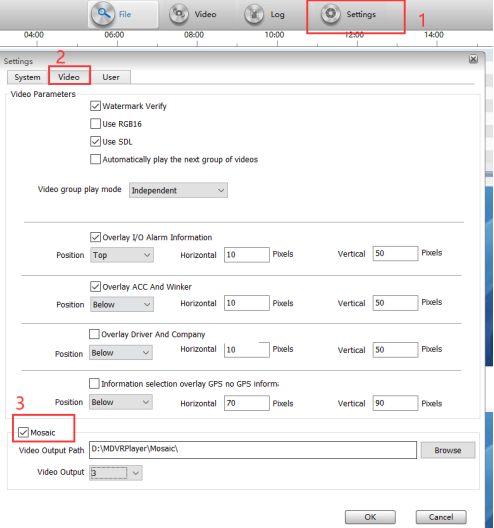This screenshot has width=494, height=528.
Task: Open Position dropdown for Driver And Company
Action: click(x=121, y=353)
